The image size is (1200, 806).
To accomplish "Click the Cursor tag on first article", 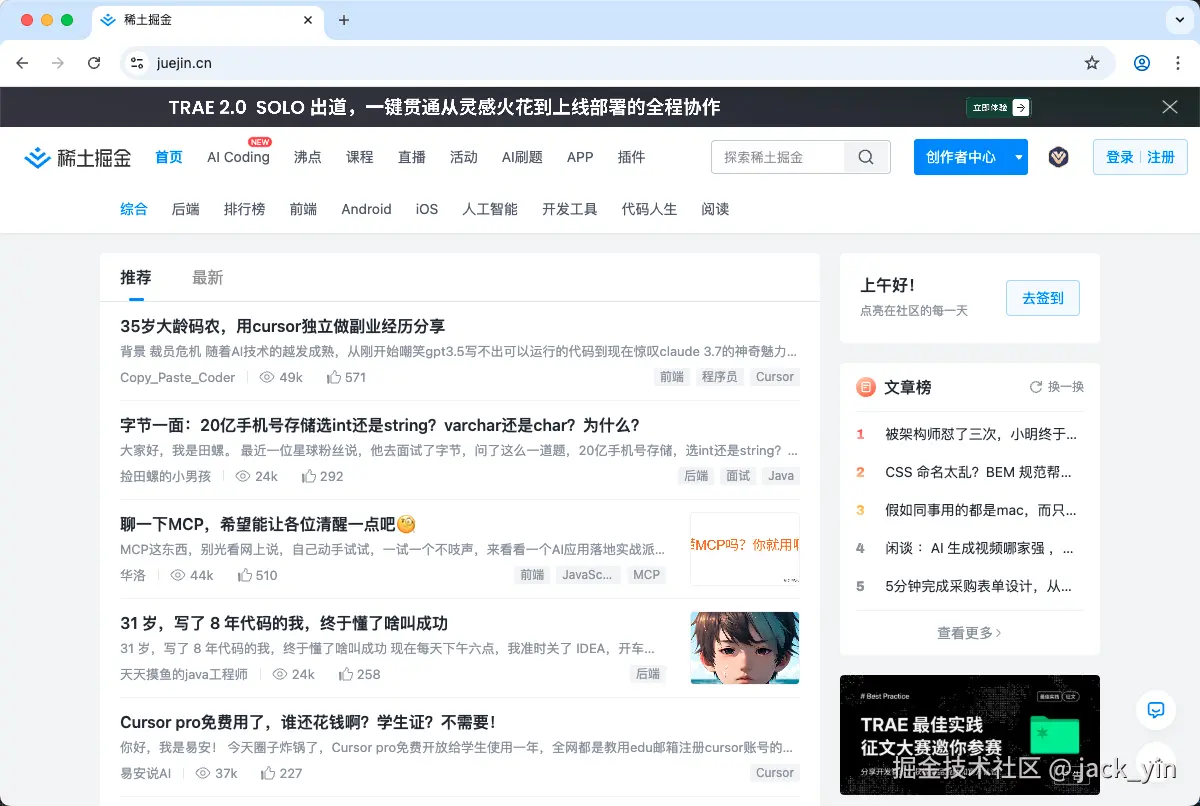I will [x=775, y=377].
